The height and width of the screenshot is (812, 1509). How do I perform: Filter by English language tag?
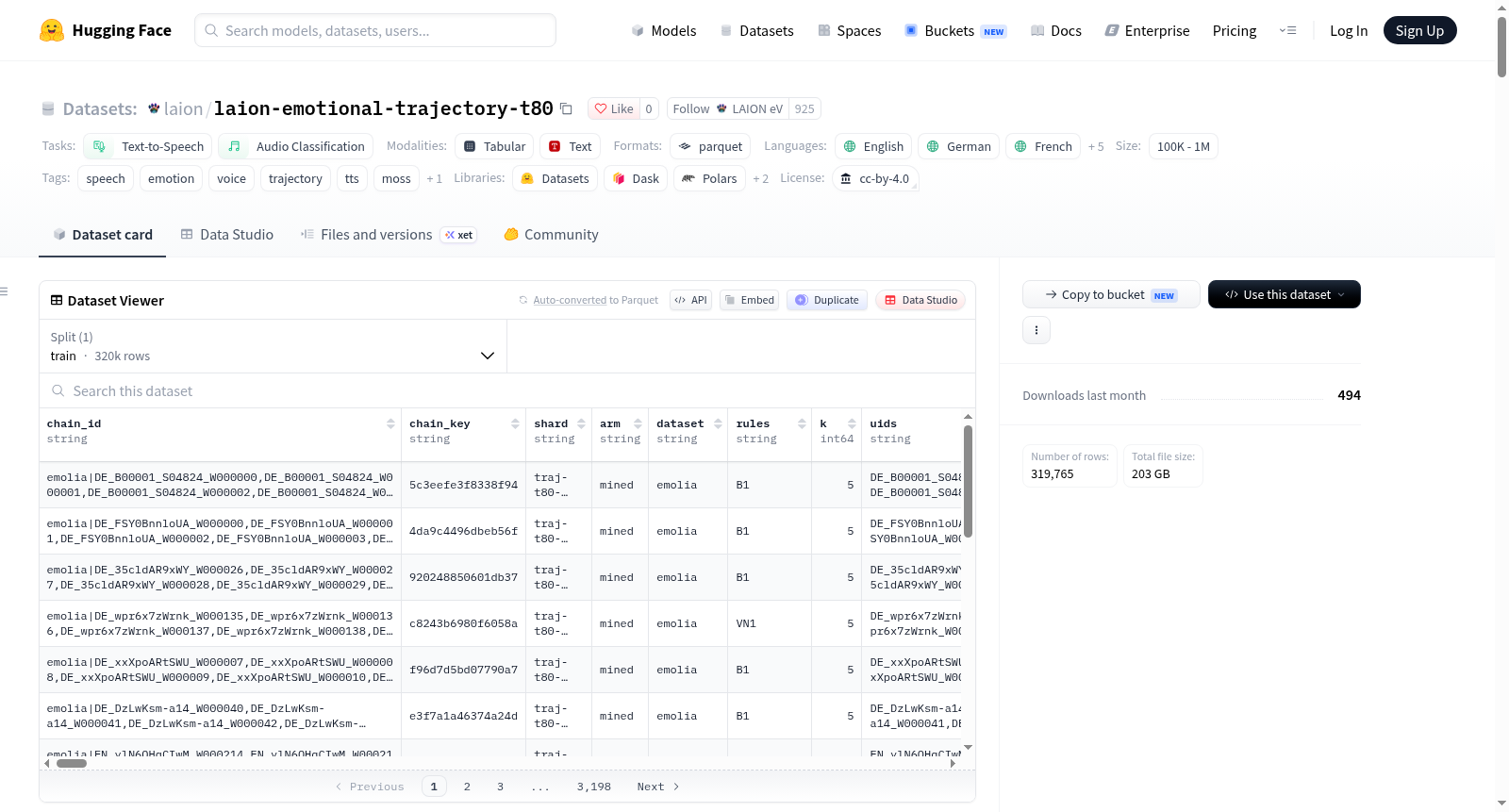click(873, 146)
